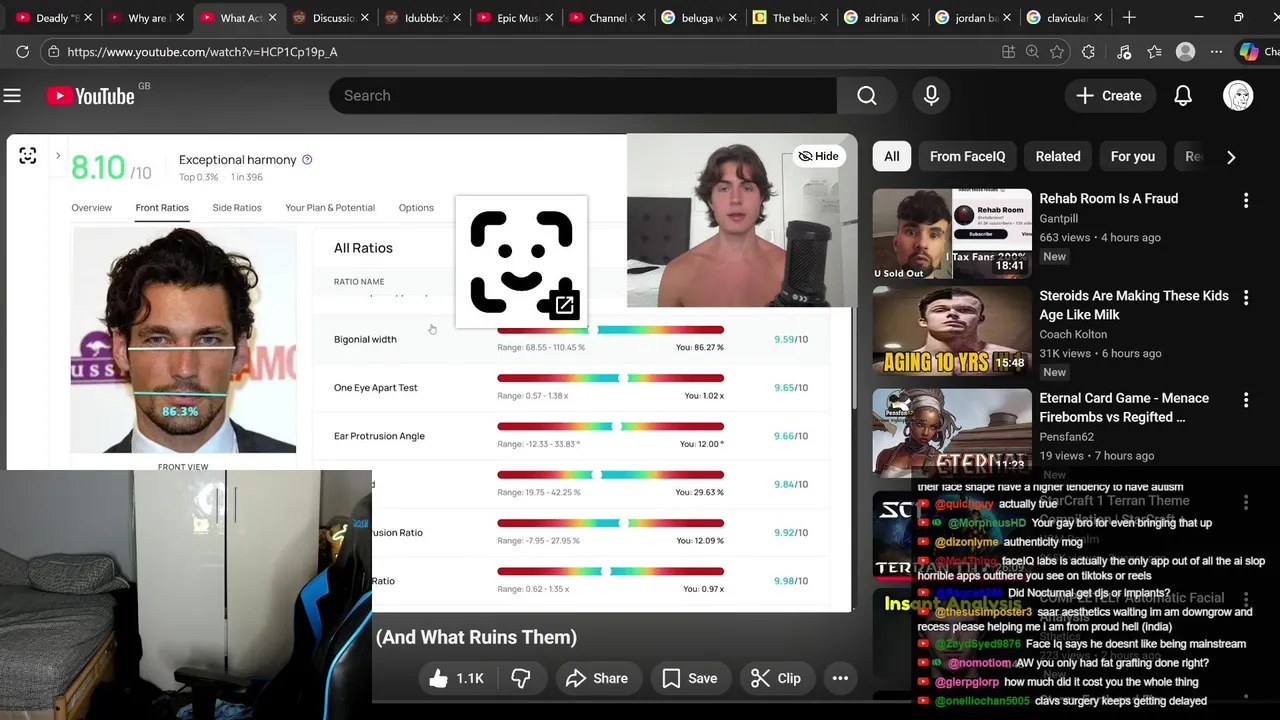Open YouTube account avatar menu
The width and height of the screenshot is (1280, 720).
click(x=1239, y=96)
